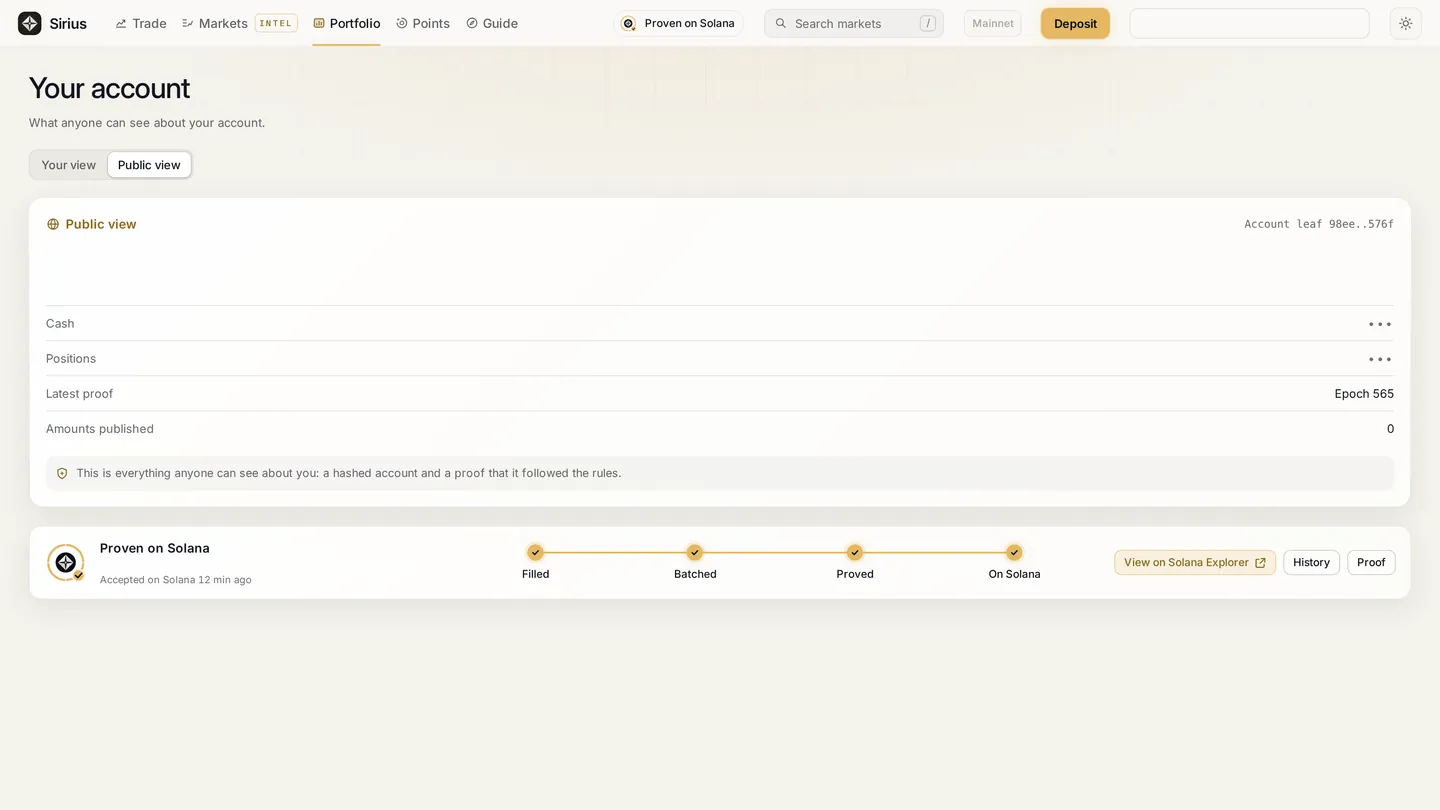The height and width of the screenshot is (810, 1440).
Task: Click the Amounts published label
Action: [x=100, y=429]
